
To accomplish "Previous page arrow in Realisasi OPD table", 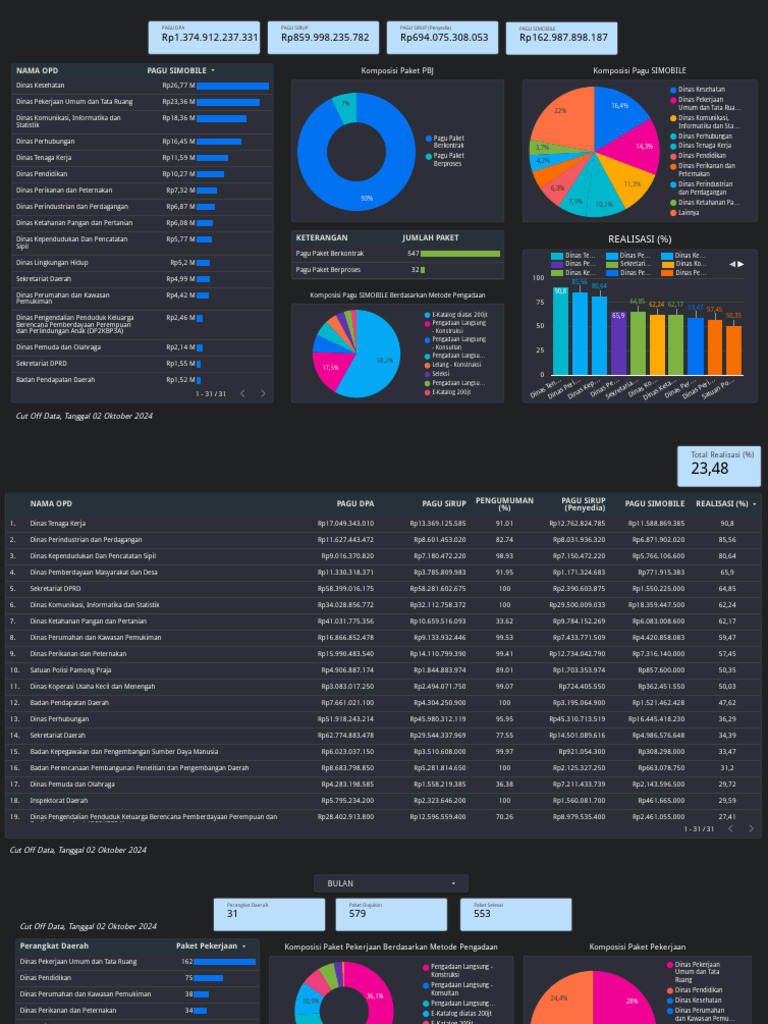I will (731, 829).
